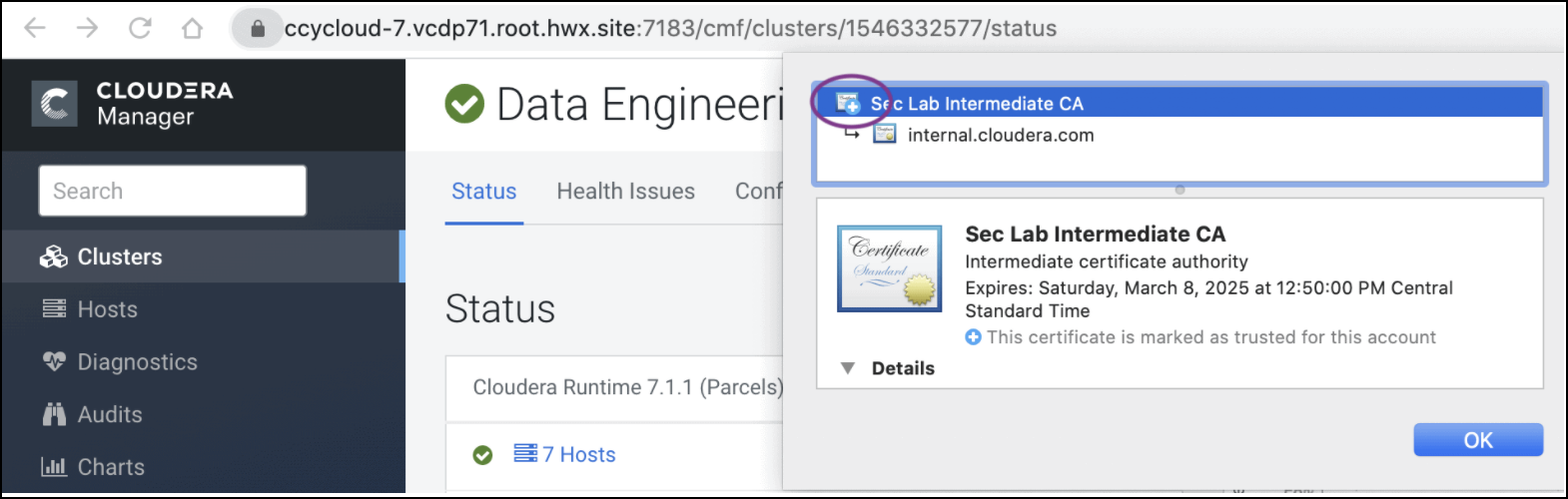
Task: Go to the browser home icon
Action: coord(192,28)
